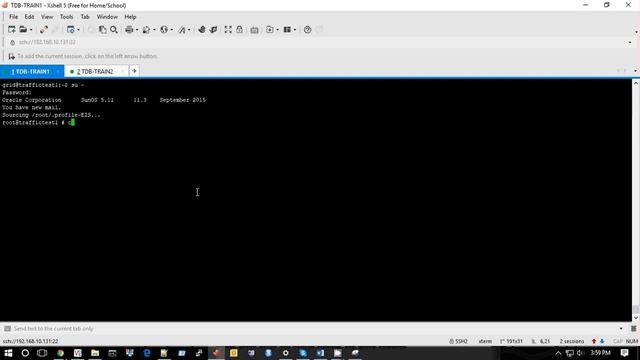
Task: Open the Edit menu
Action: tap(29, 17)
